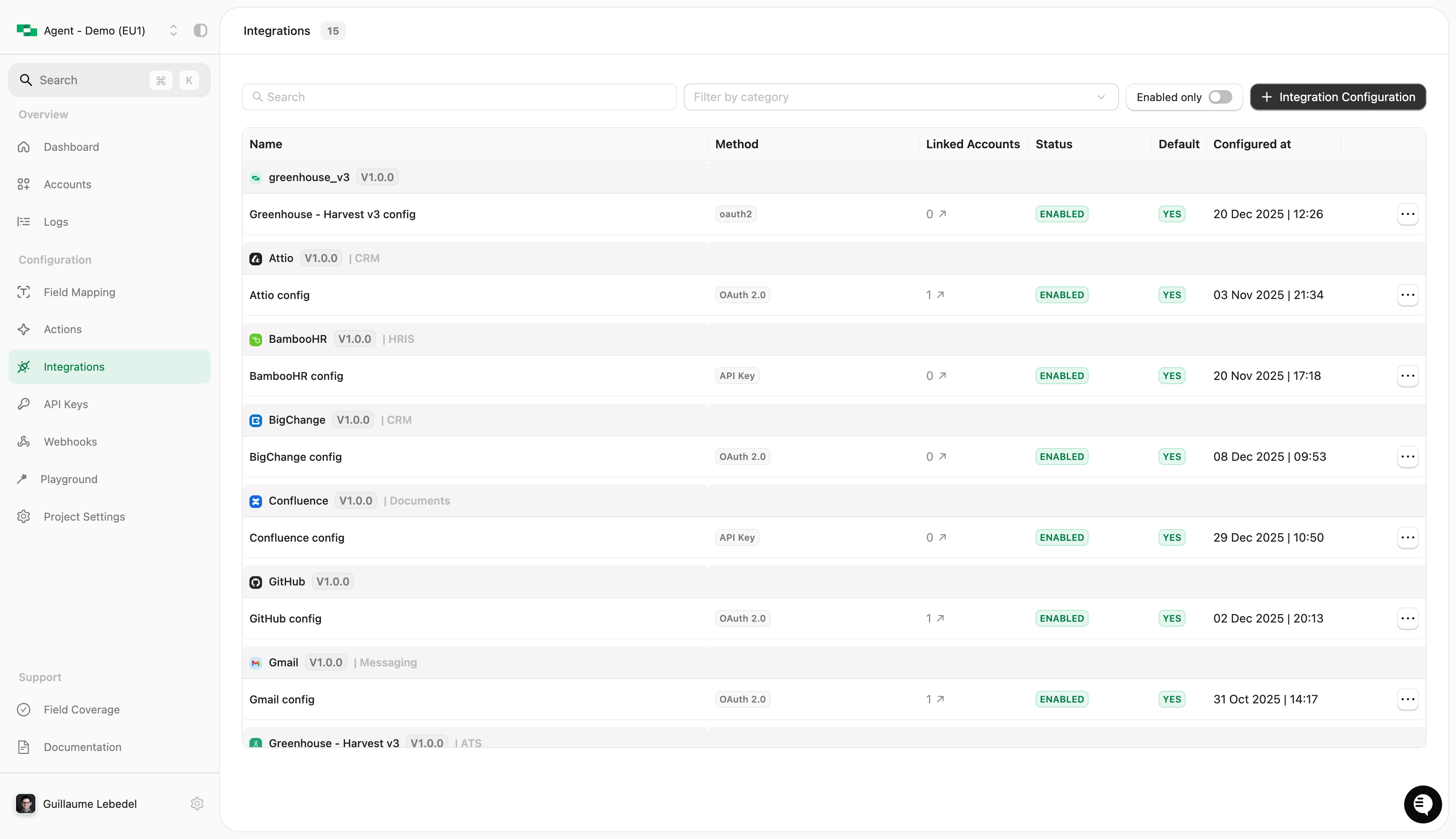Go to the Dashboard page

71,147
